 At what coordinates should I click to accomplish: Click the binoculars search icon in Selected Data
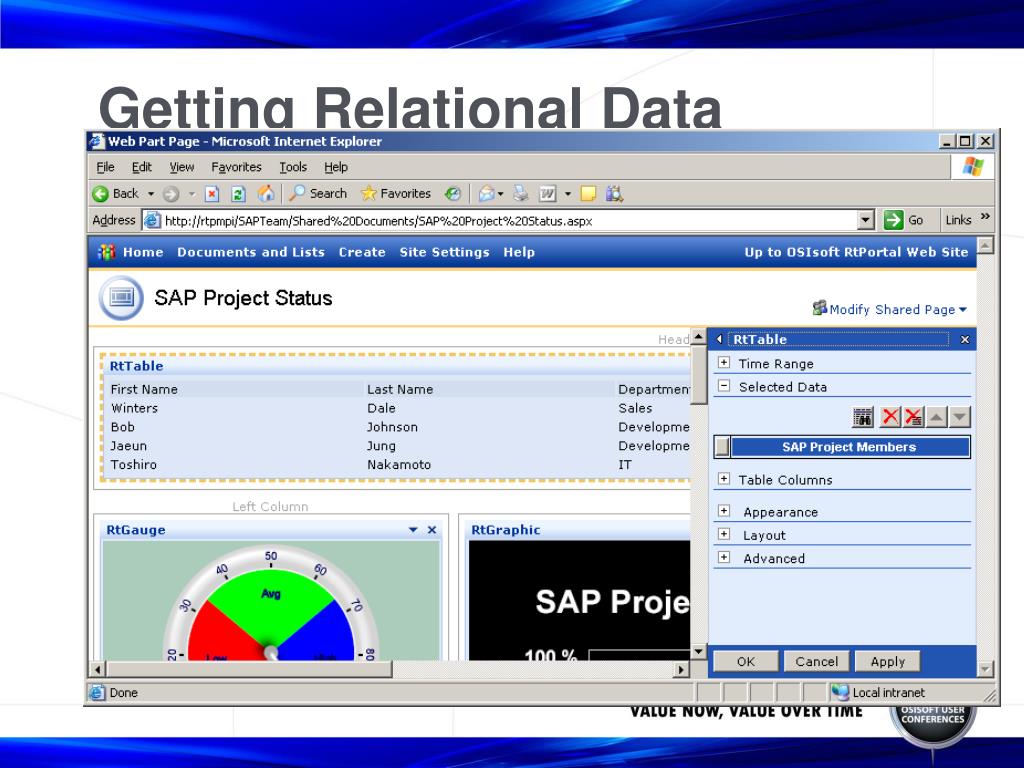tap(863, 417)
